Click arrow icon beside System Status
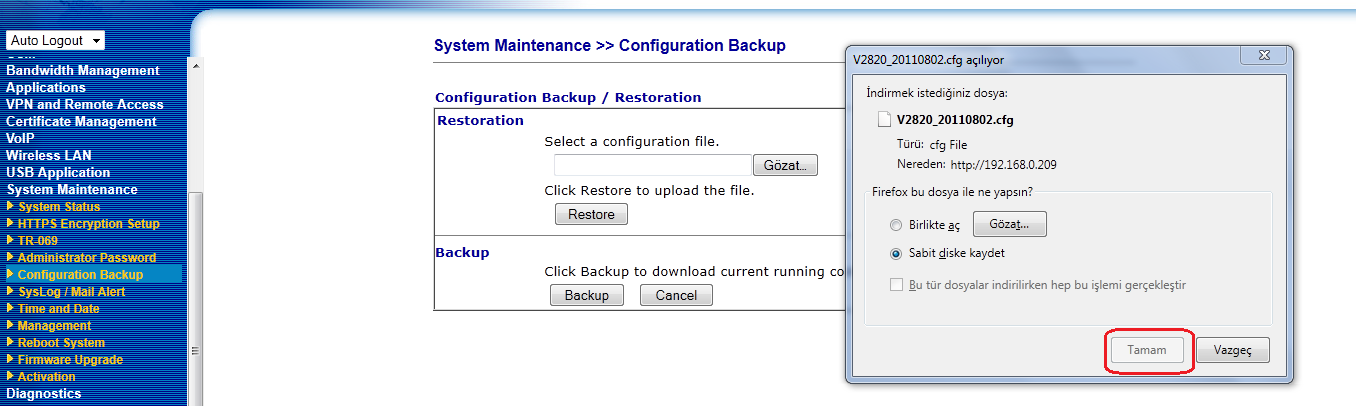 pyautogui.click(x=11, y=207)
